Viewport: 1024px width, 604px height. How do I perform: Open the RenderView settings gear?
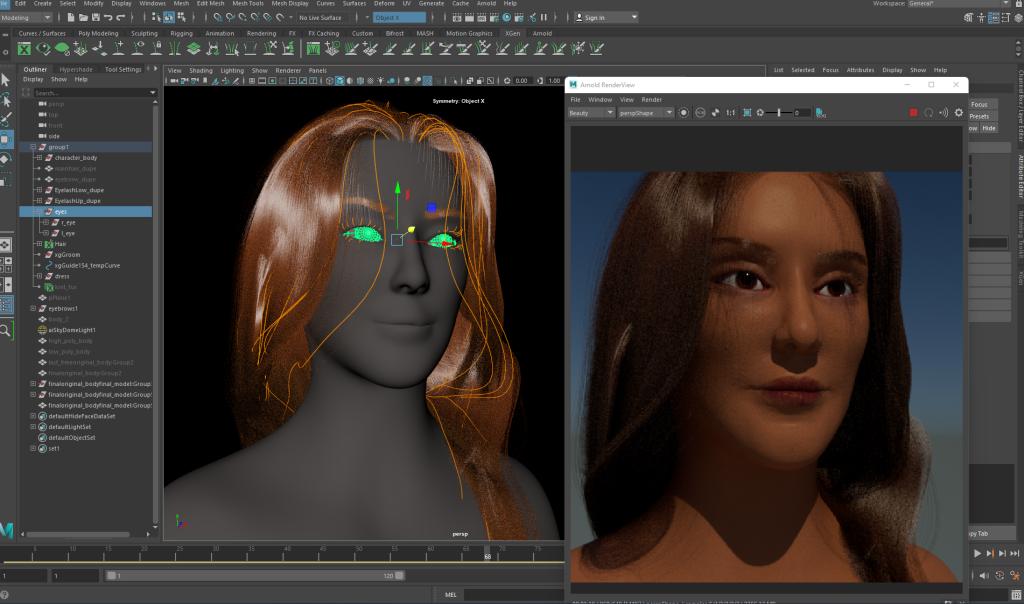tap(959, 113)
